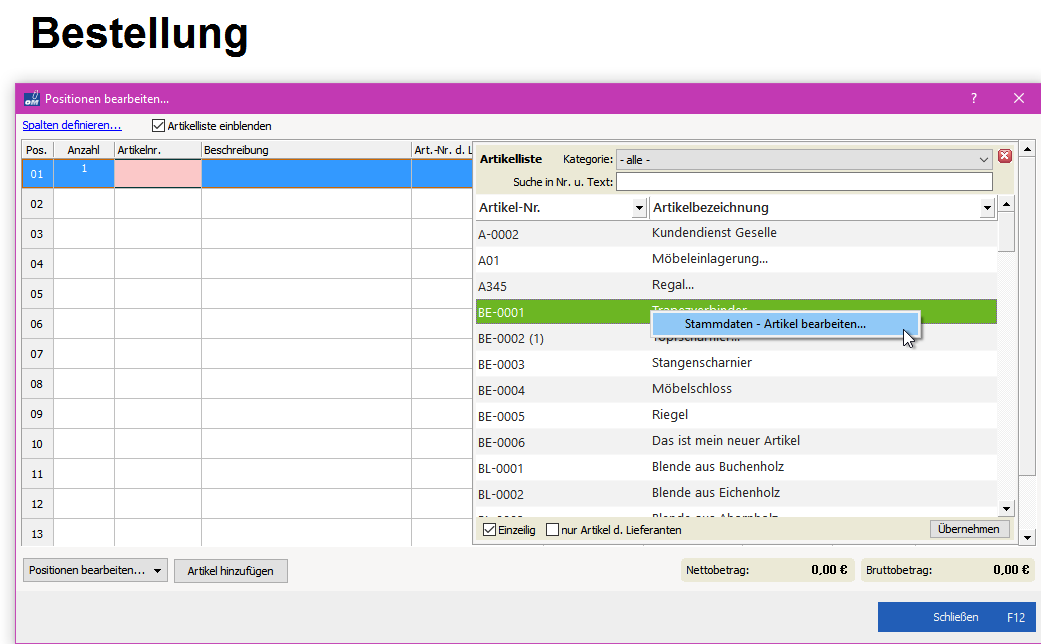
Task: Click the help question mark in title bar
Action: point(973,98)
